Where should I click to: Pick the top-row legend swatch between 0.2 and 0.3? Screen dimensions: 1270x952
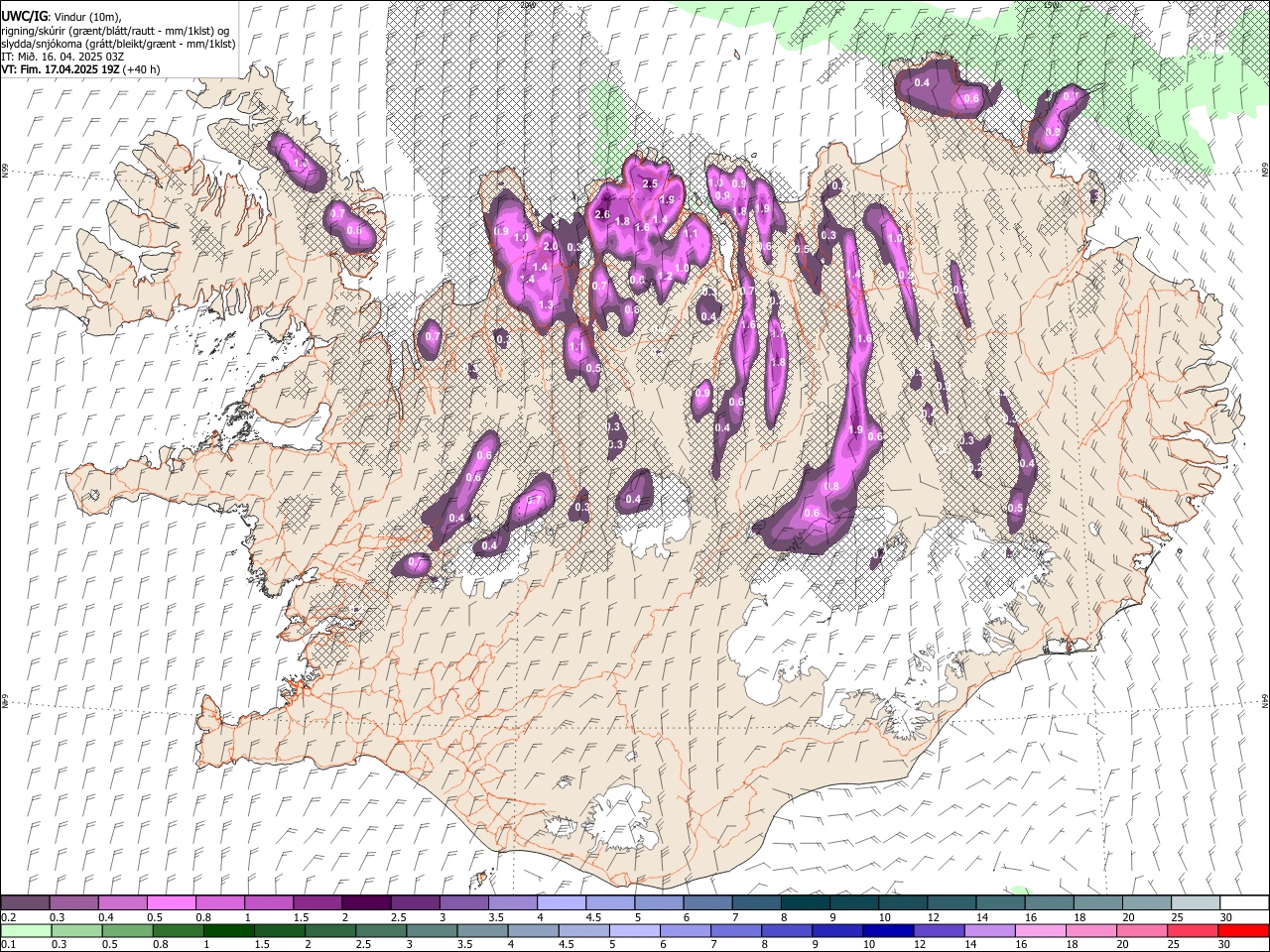click(25, 902)
